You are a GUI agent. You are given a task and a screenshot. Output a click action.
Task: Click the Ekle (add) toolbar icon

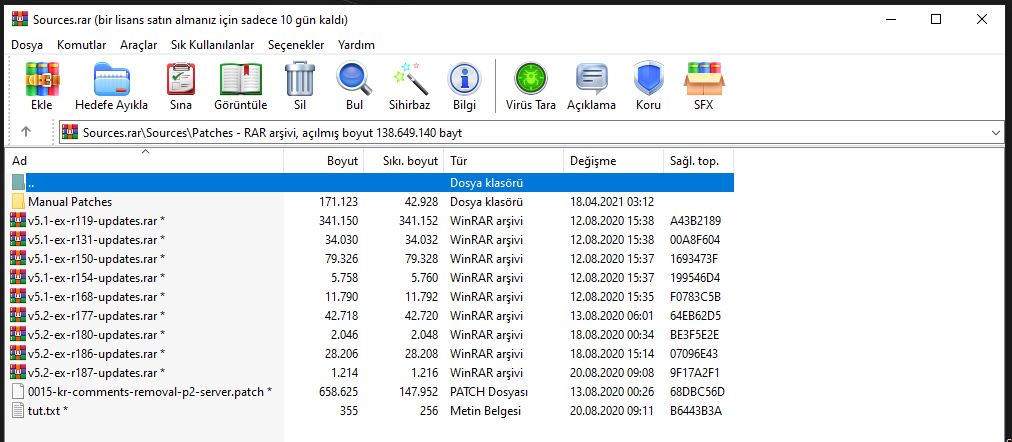tap(42, 79)
